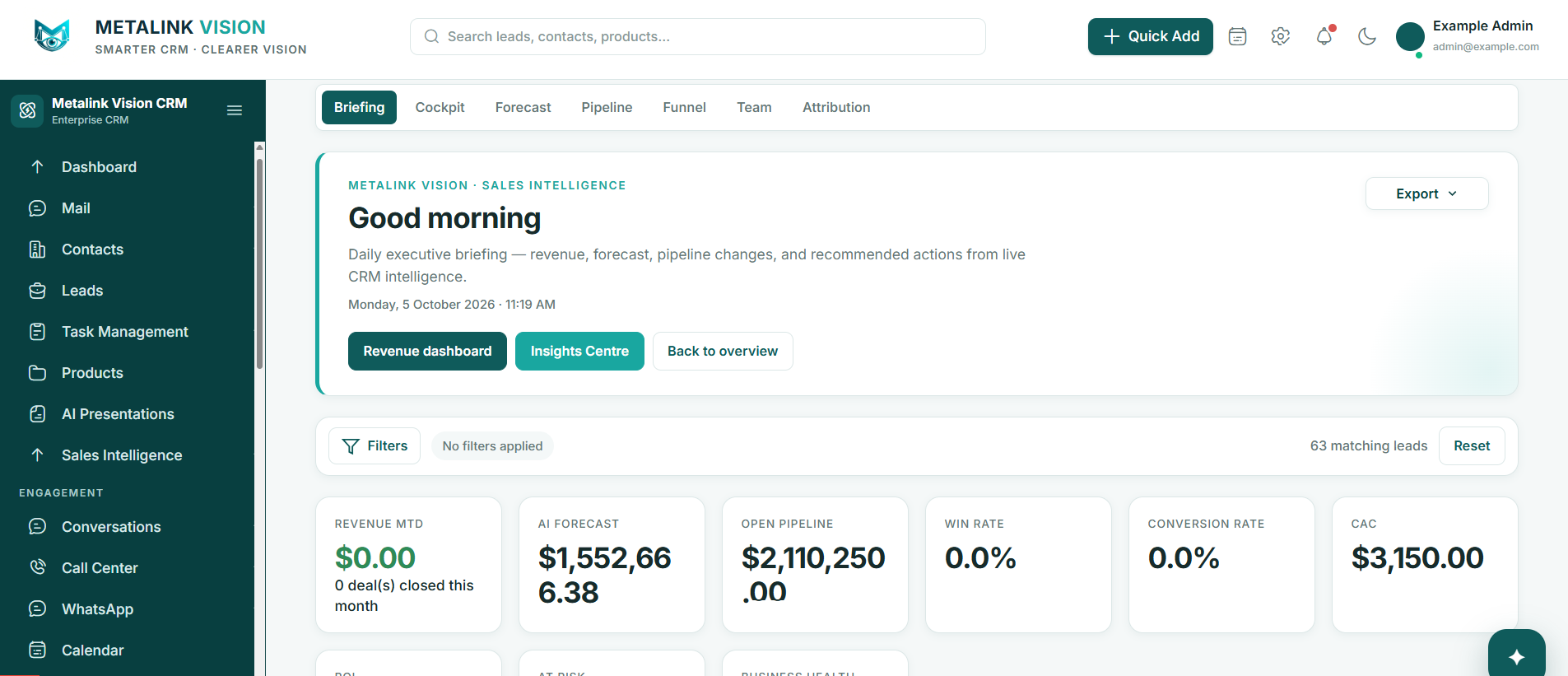The height and width of the screenshot is (676, 1568).
Task: Open settings gear in the header
Action: point(1280,36)
